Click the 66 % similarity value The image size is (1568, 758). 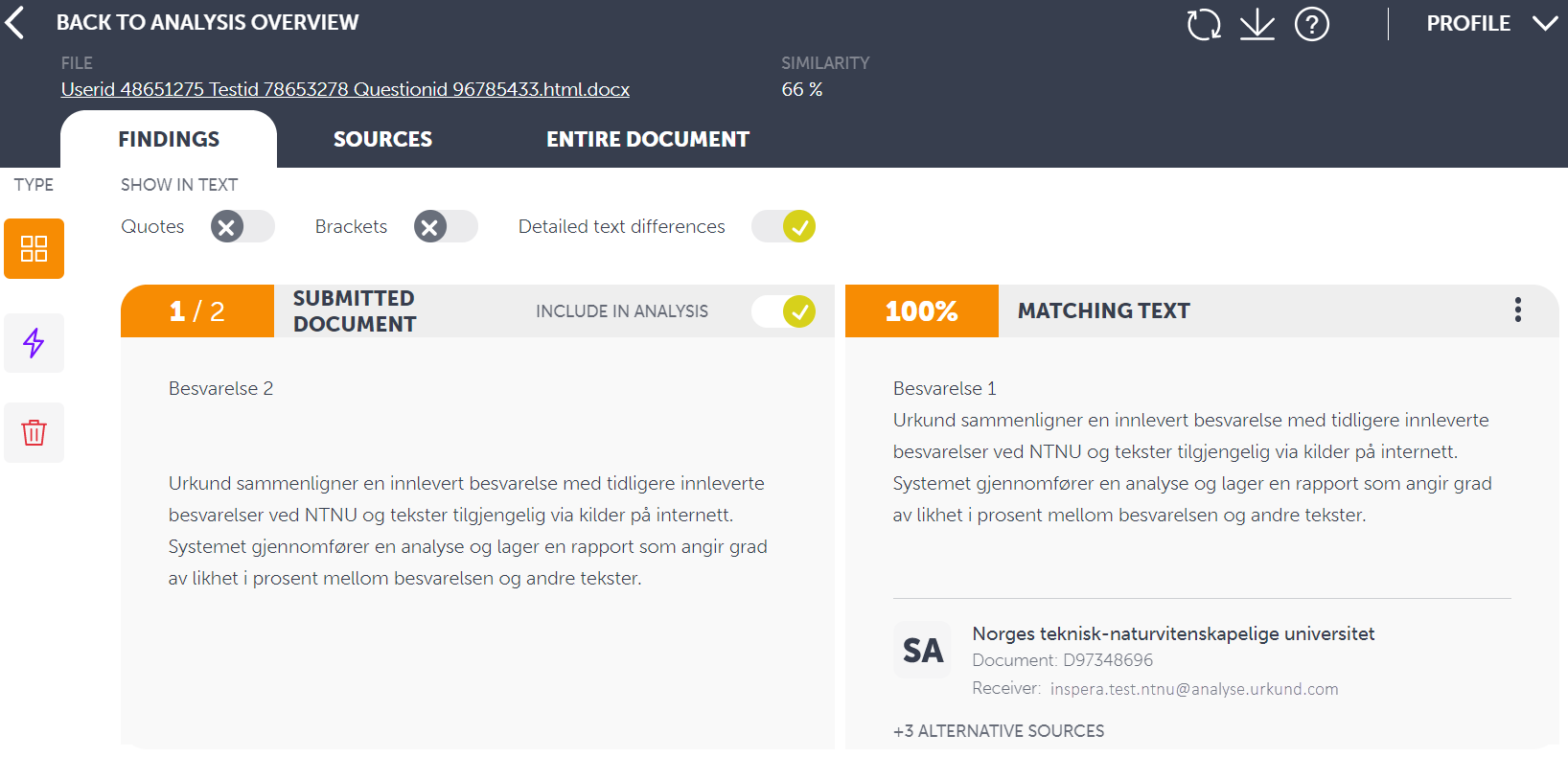point(802,89)
